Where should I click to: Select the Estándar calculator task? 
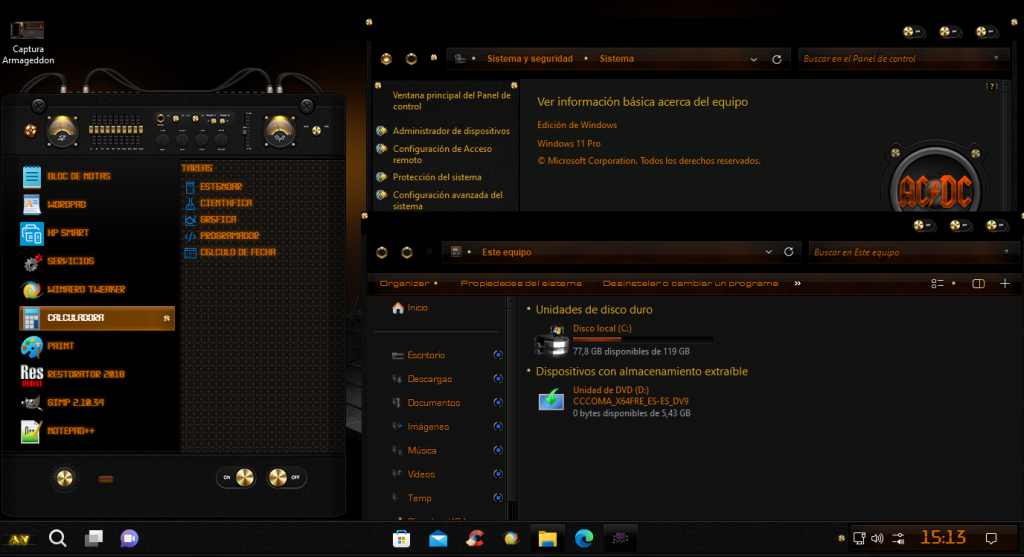click(x=214, y=187)
